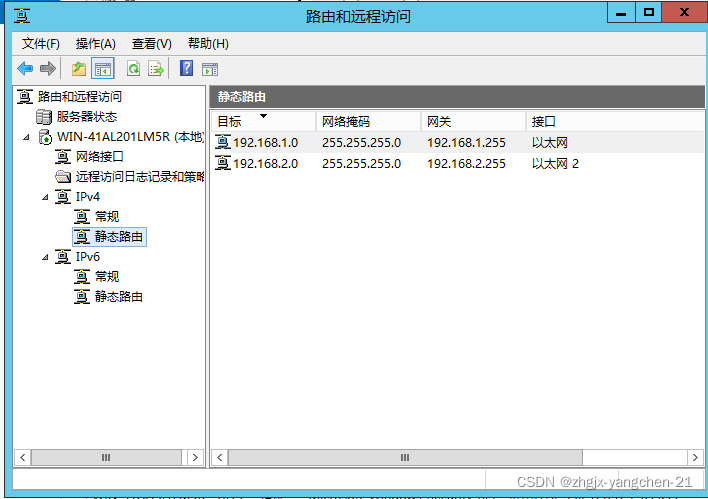Select 路由和远程访问 root in tree
This screenshot has height=499, width=708.
coord(80,97)
